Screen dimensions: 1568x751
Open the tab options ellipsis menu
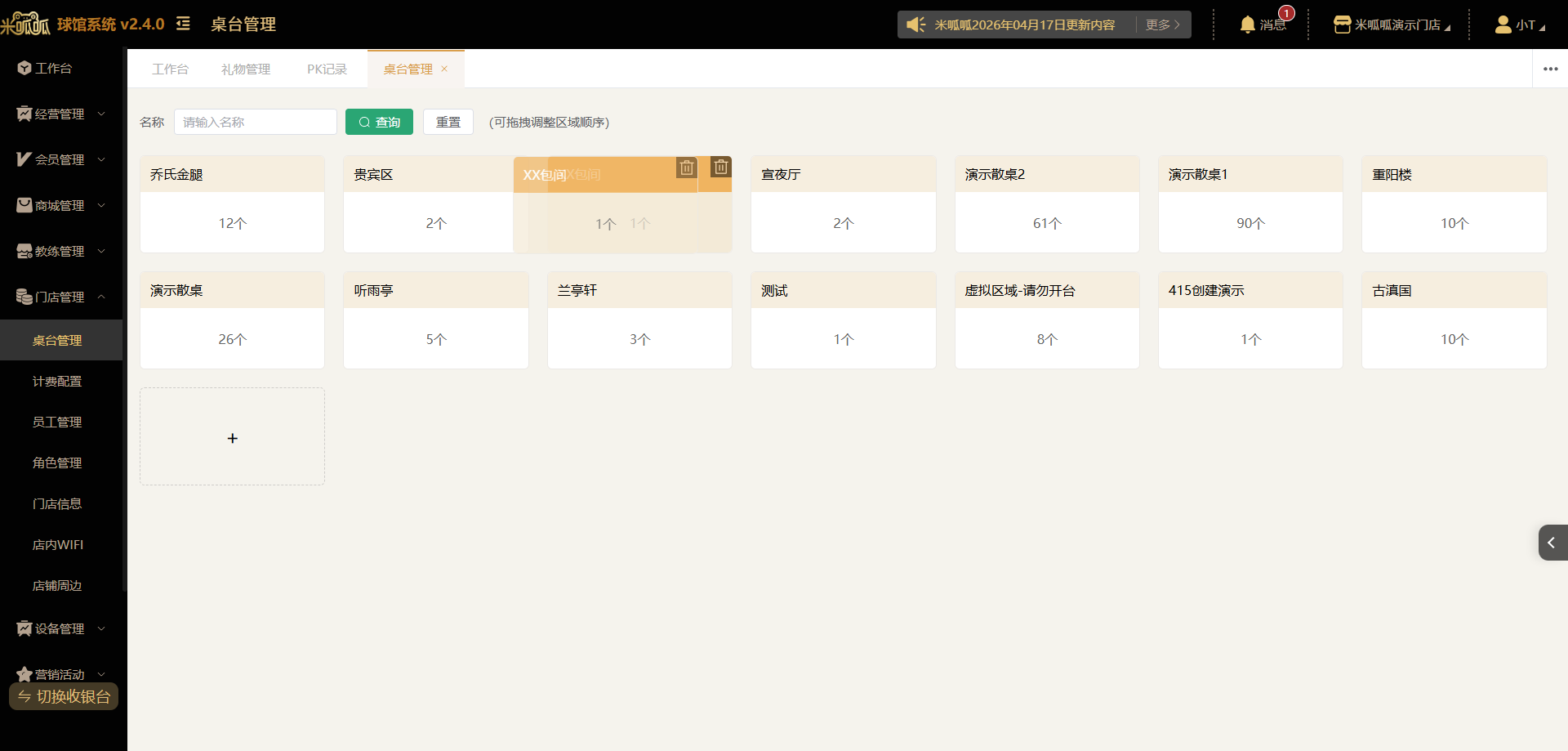pyautogui.click(x=1550, y=69)
